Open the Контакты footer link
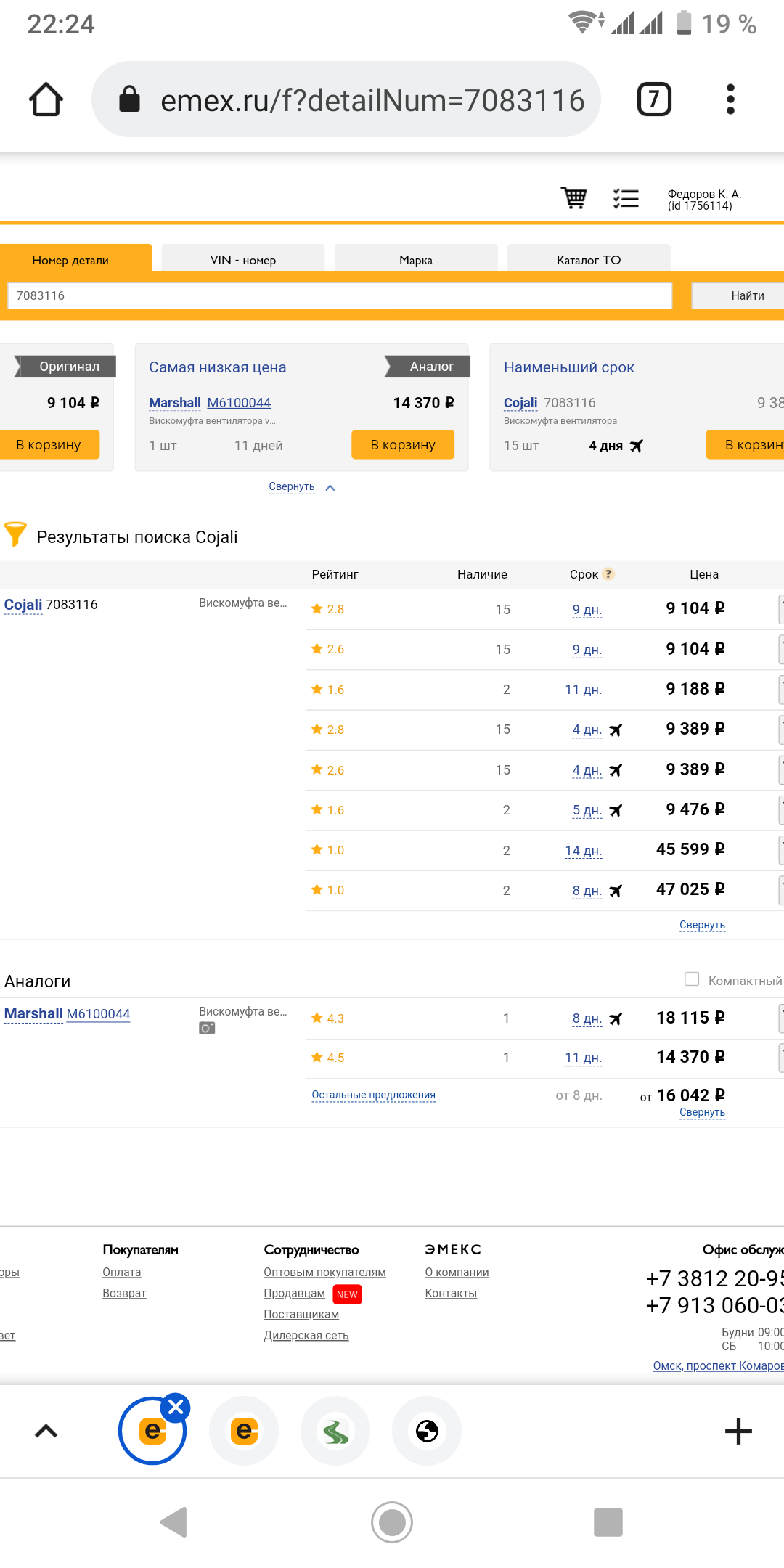The width and height of the screenshot is (784, 1568). (451, 1294)
